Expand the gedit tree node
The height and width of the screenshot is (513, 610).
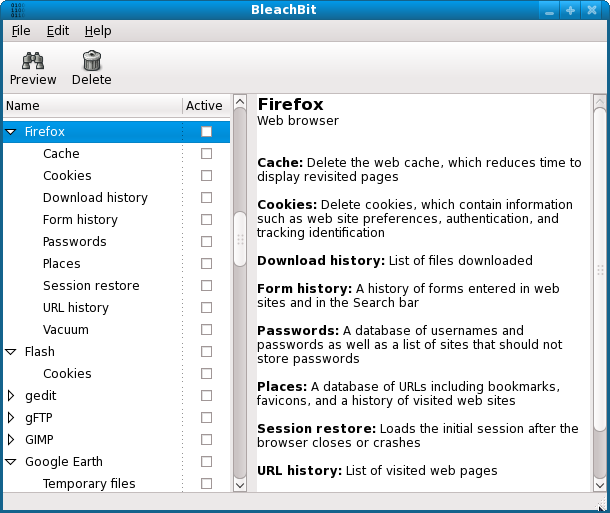(11, 396)
